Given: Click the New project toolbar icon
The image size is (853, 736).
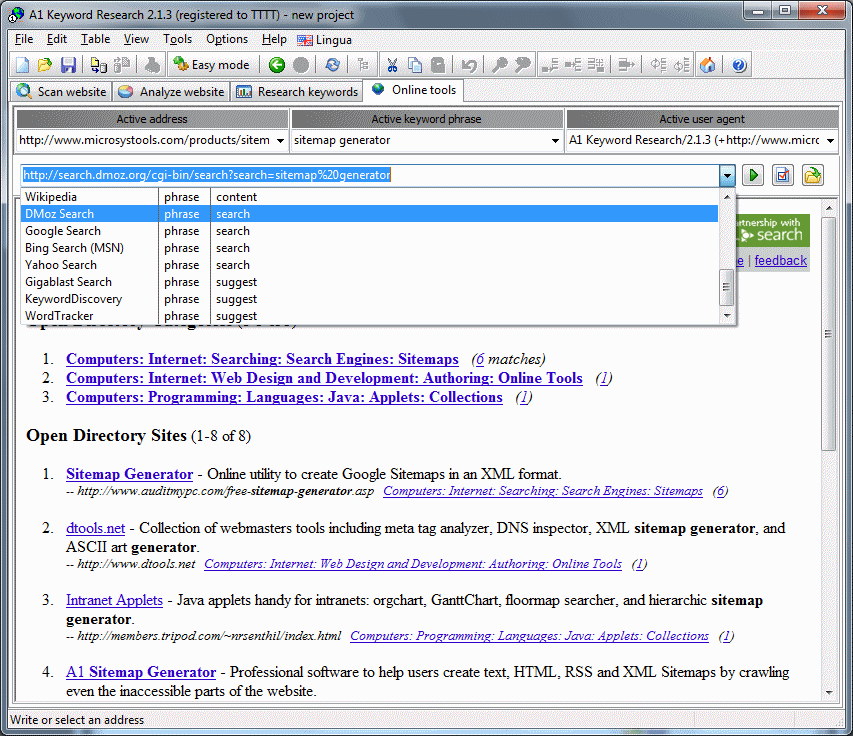Looking at the screenshot, I should 22,65.
